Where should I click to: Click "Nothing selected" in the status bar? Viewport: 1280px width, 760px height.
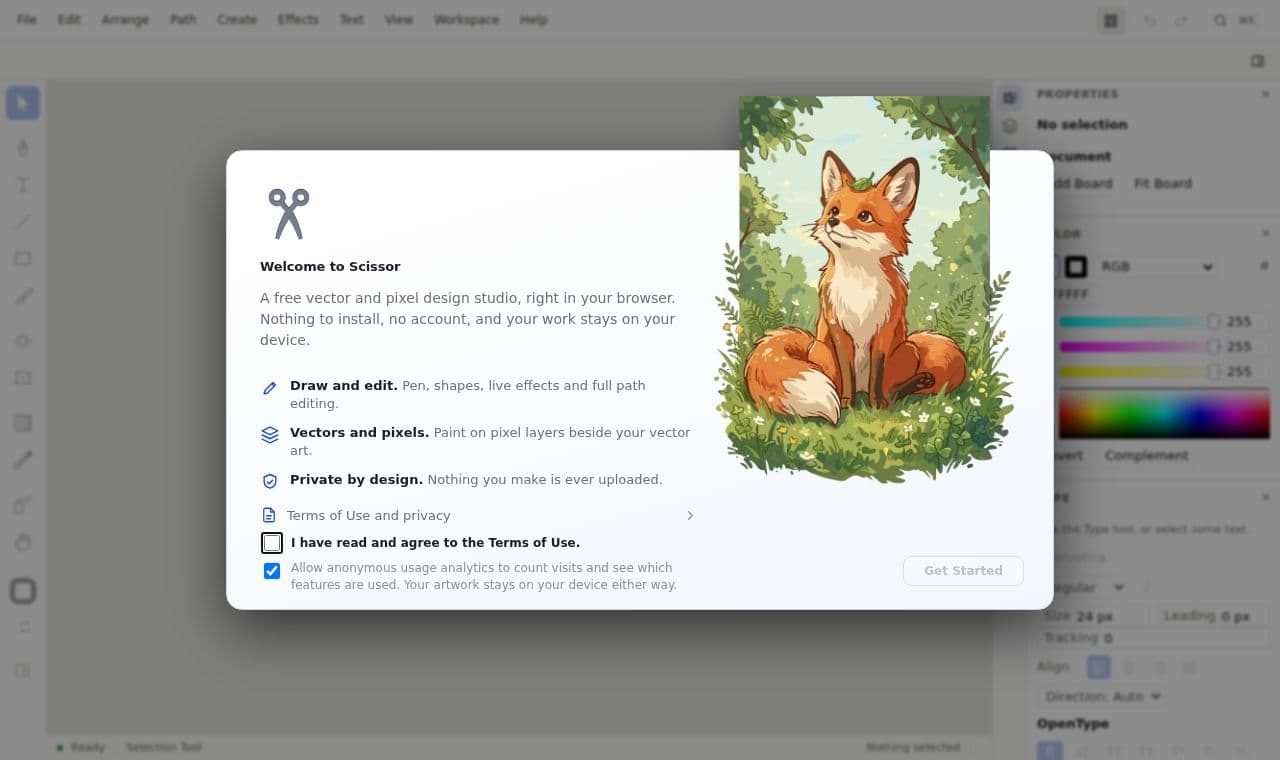coord(913,747)
